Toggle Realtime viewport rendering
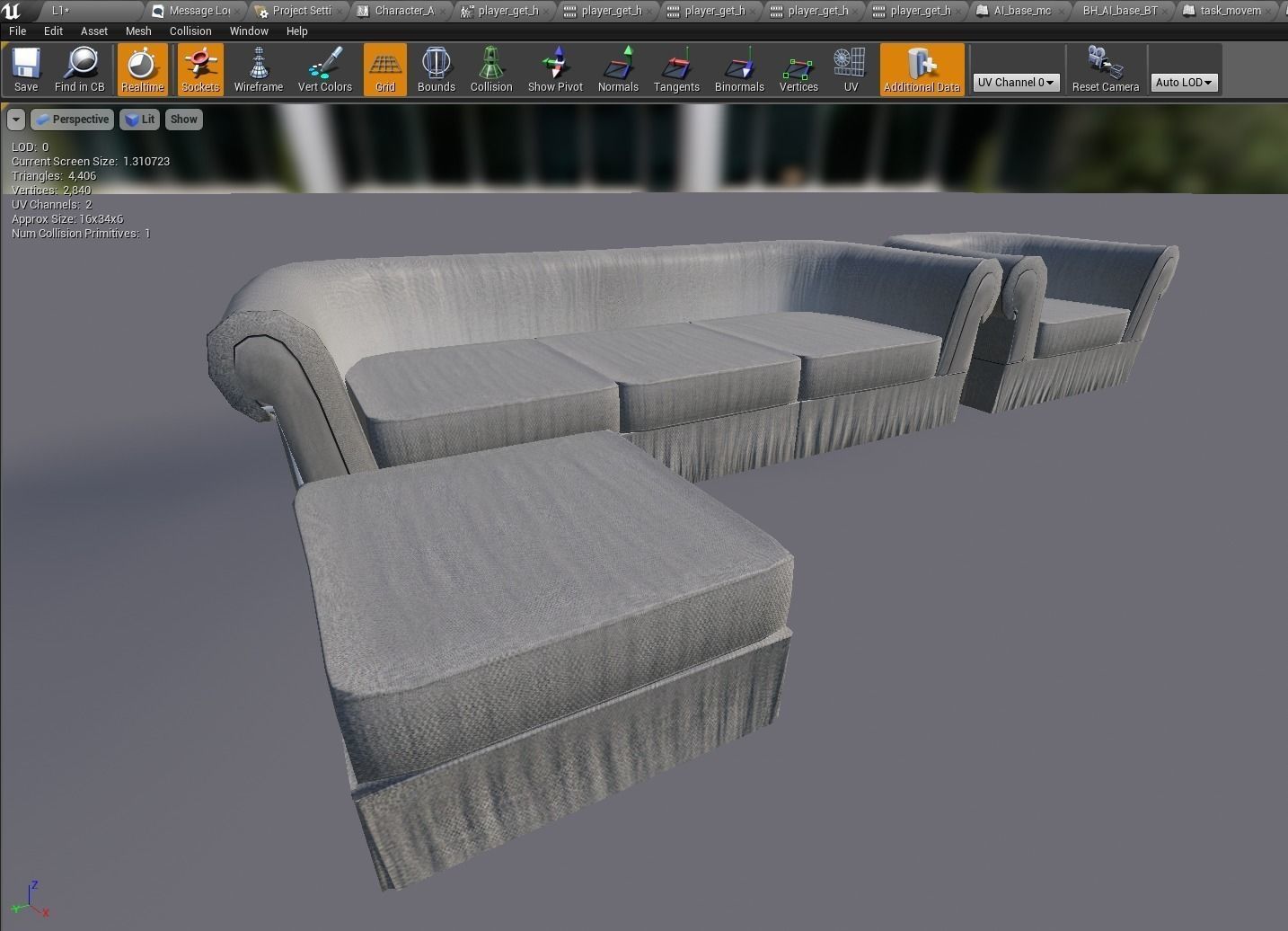The image size is (1288, 931). pyautogui.click(x=142, y=69)
